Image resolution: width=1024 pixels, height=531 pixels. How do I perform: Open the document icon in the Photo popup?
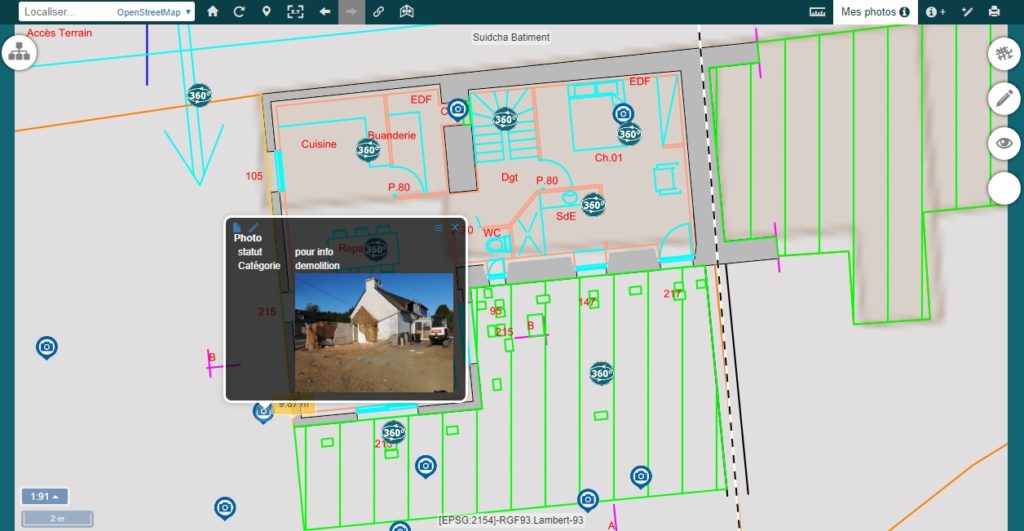[x=237, y=227]
